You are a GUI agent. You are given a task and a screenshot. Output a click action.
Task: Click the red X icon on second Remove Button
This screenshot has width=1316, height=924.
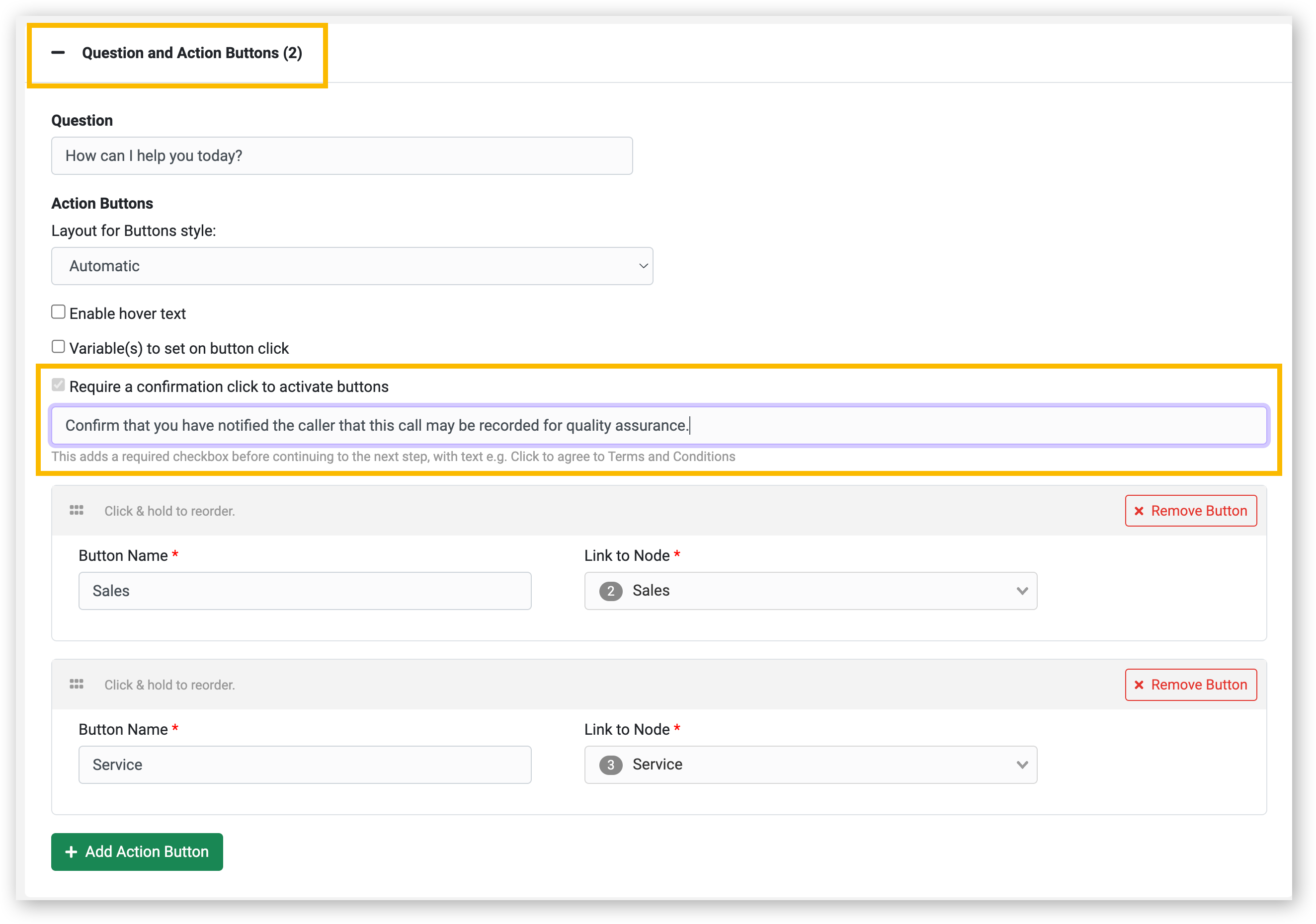[1139, 685]
